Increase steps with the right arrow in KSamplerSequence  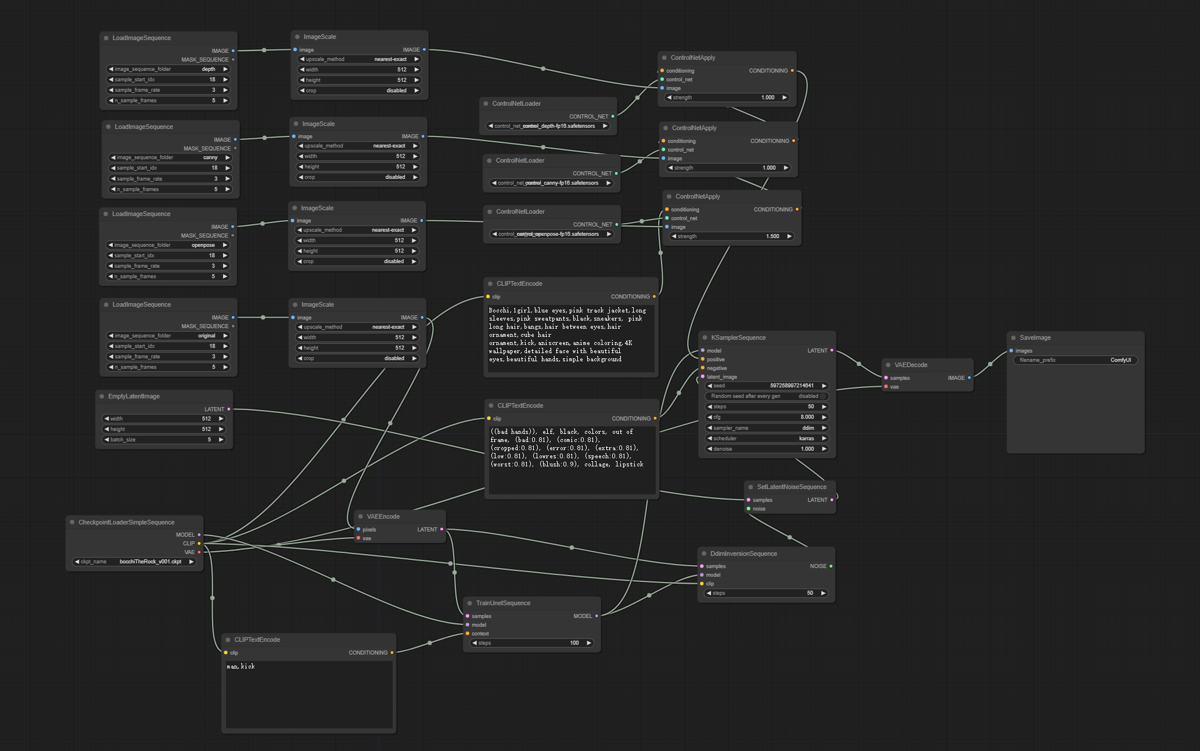pos(823,406)
